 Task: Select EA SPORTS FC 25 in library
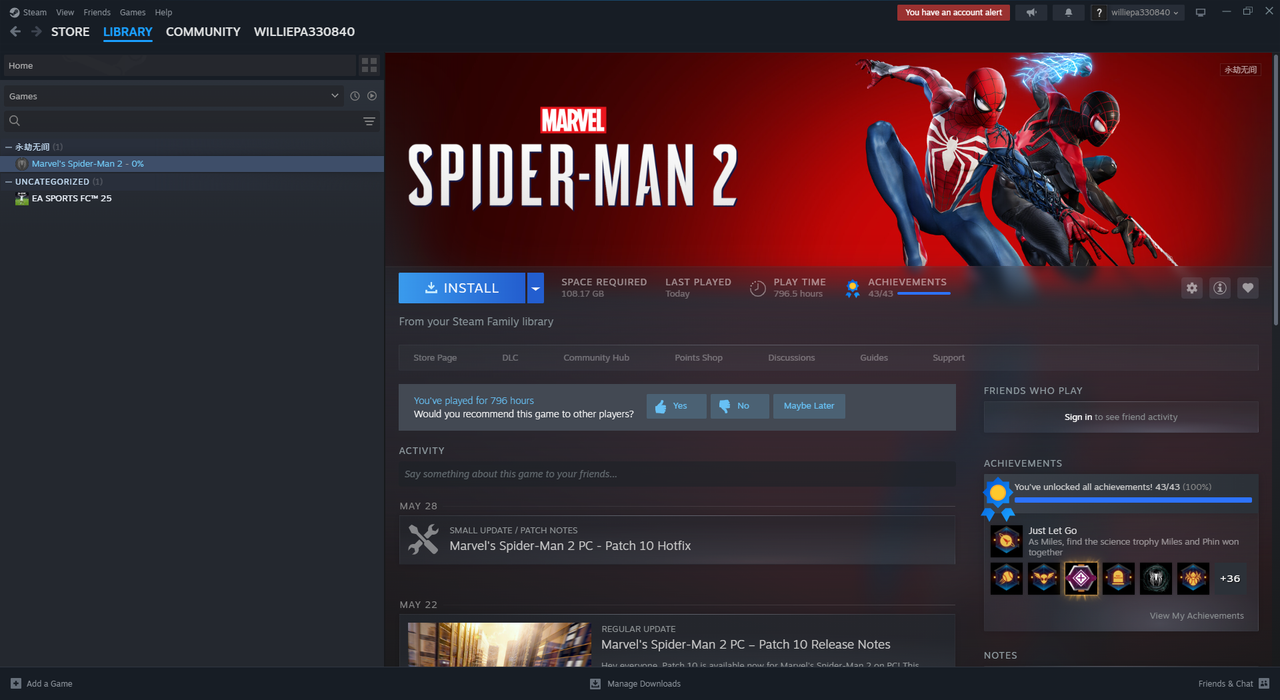192,198
